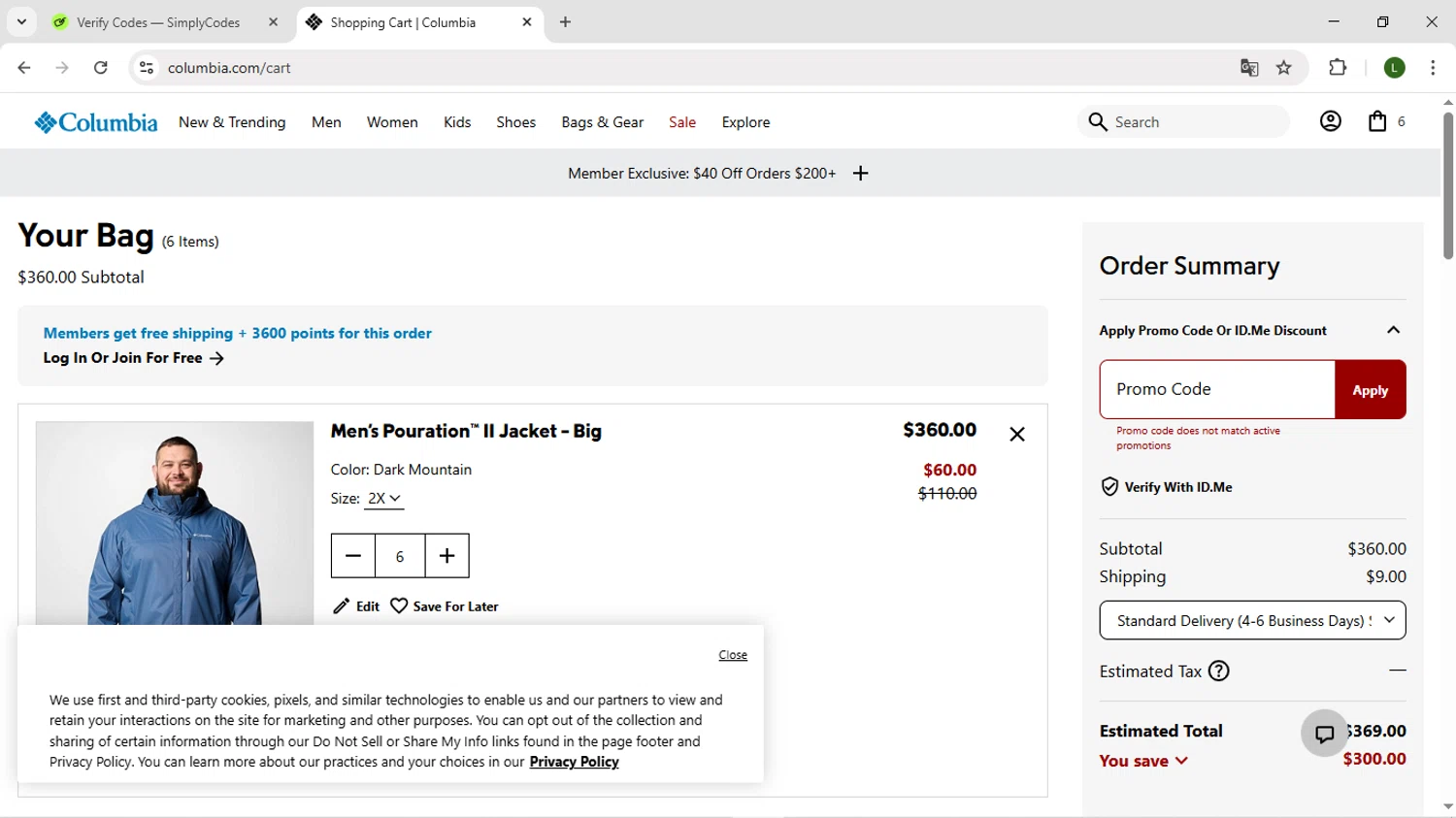Go forward in browser history
1456x818 pixels.
(x=62, y=68)
